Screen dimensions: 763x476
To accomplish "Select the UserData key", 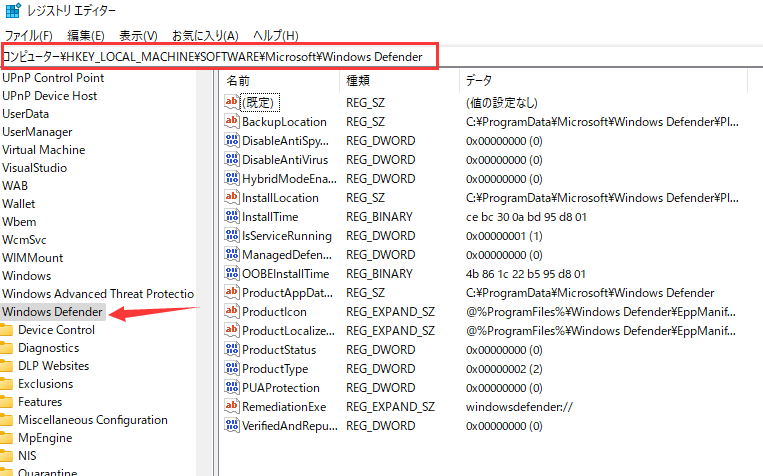I will 25,113.
